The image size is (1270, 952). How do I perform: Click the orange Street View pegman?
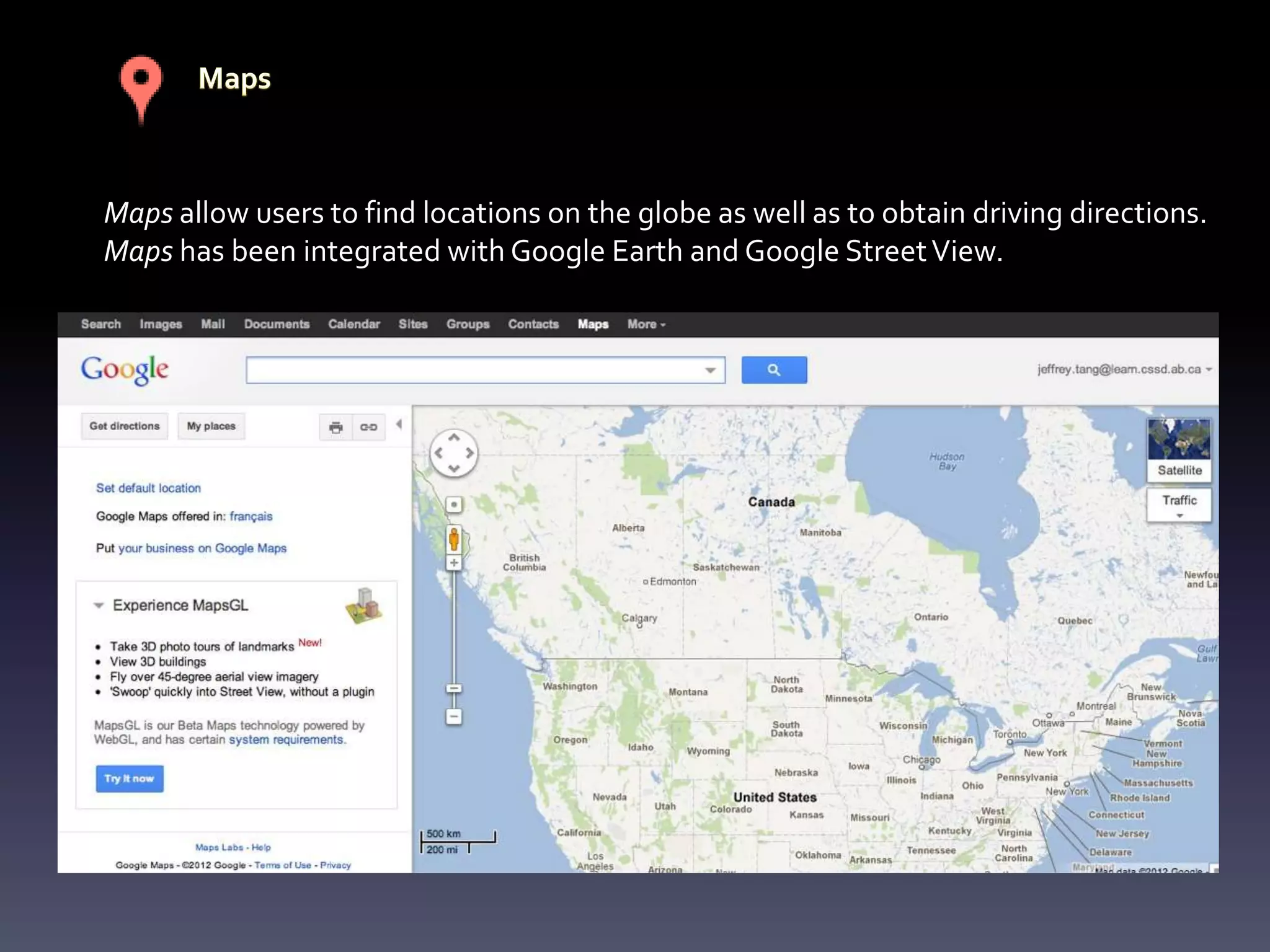point(454,539)
